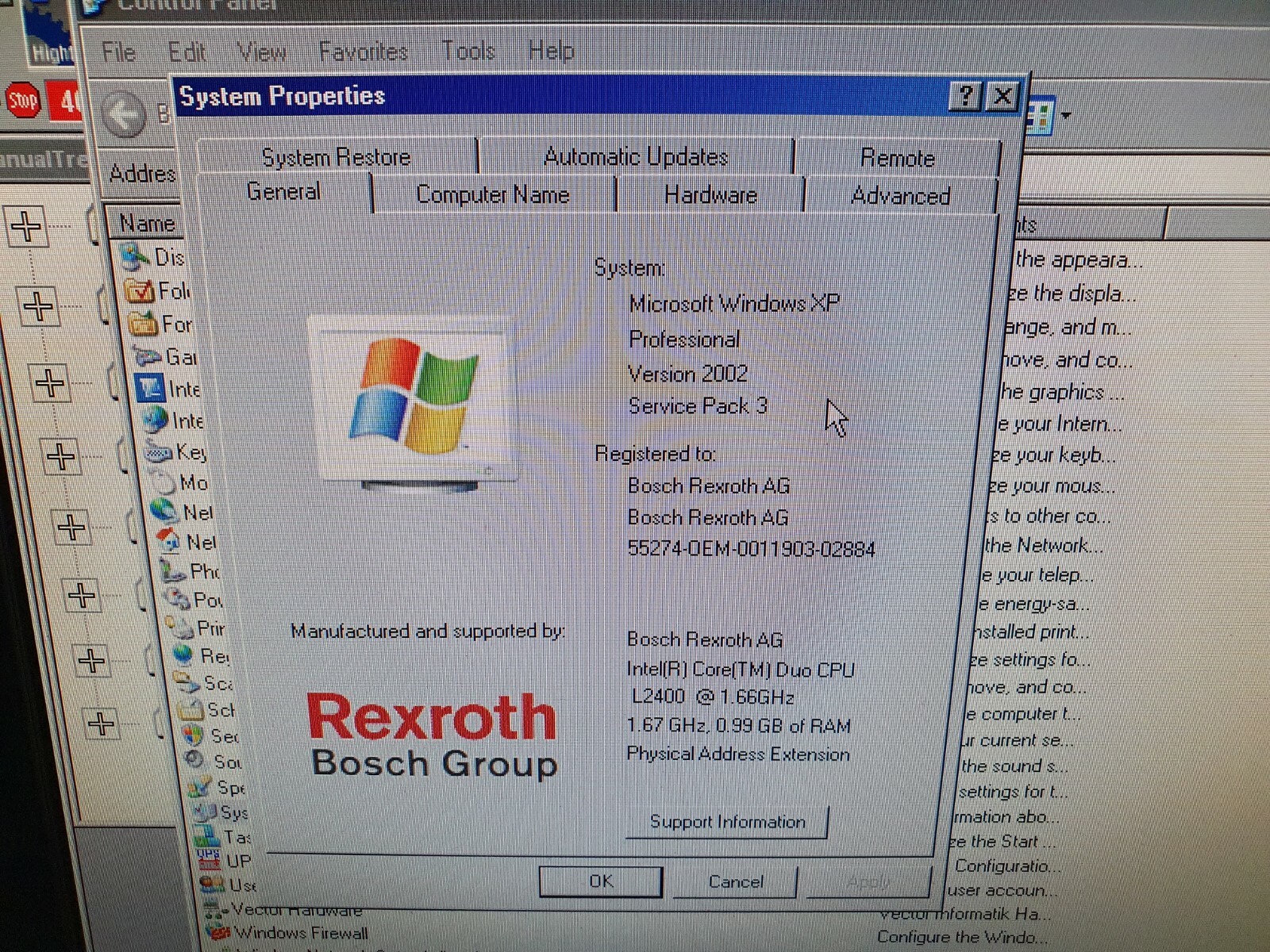Click Cancel in System Properties

pos(734,881)
